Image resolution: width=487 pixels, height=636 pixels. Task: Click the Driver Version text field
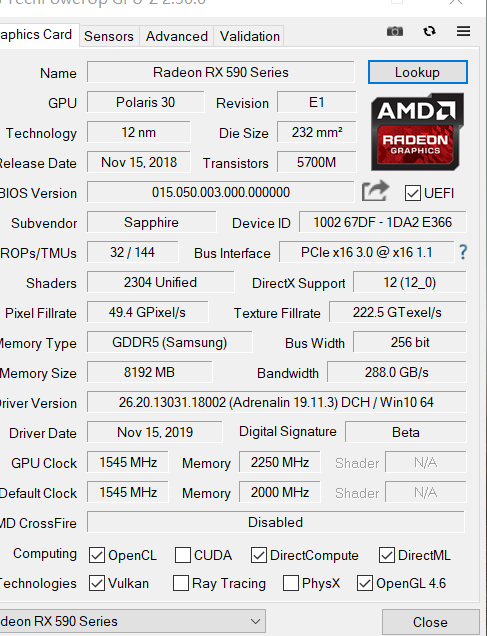[x=277, y=402]
